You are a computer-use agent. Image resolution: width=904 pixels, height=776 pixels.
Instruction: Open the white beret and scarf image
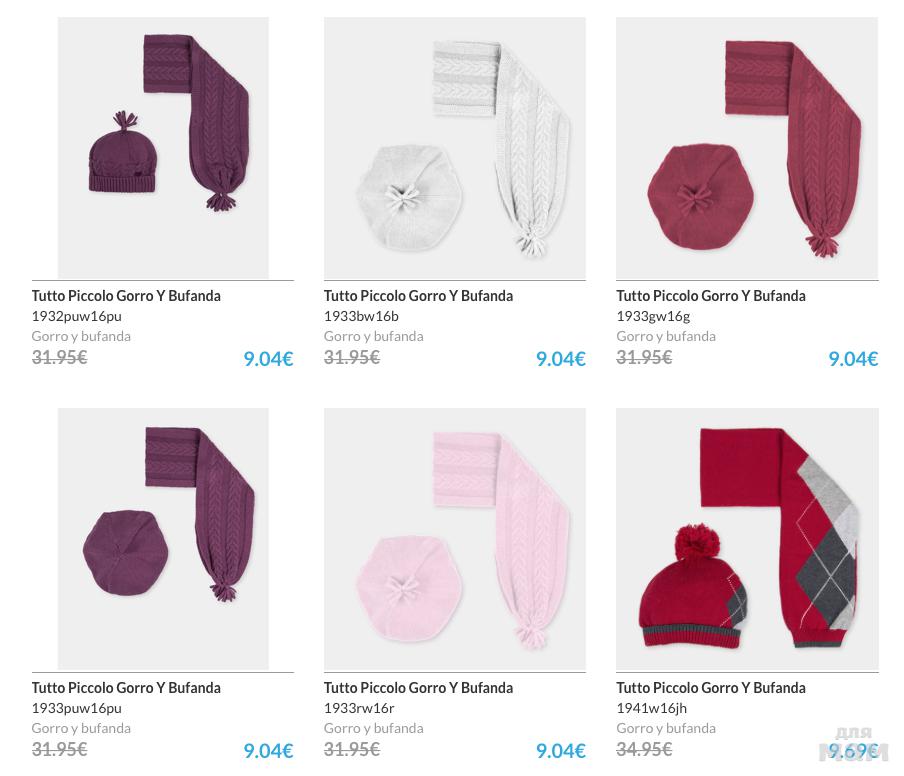(x=455, y=148)
